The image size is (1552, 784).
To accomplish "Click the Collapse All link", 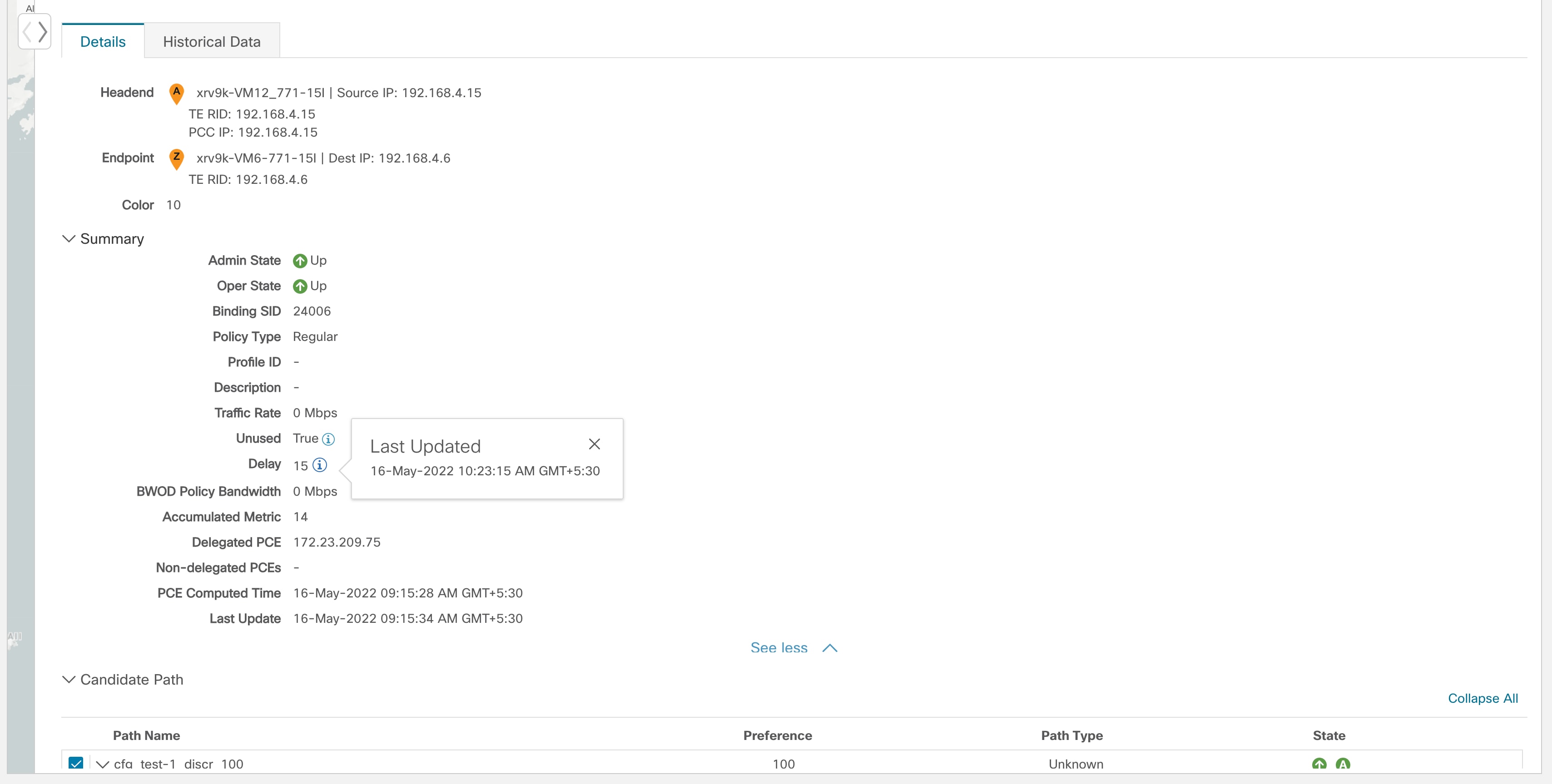I will tap(1483, 699).
